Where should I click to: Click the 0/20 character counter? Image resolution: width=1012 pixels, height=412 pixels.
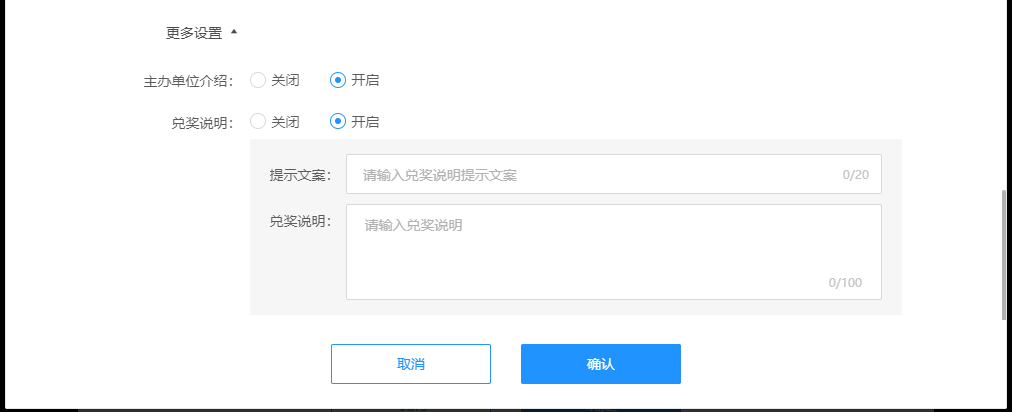[856, 175]
